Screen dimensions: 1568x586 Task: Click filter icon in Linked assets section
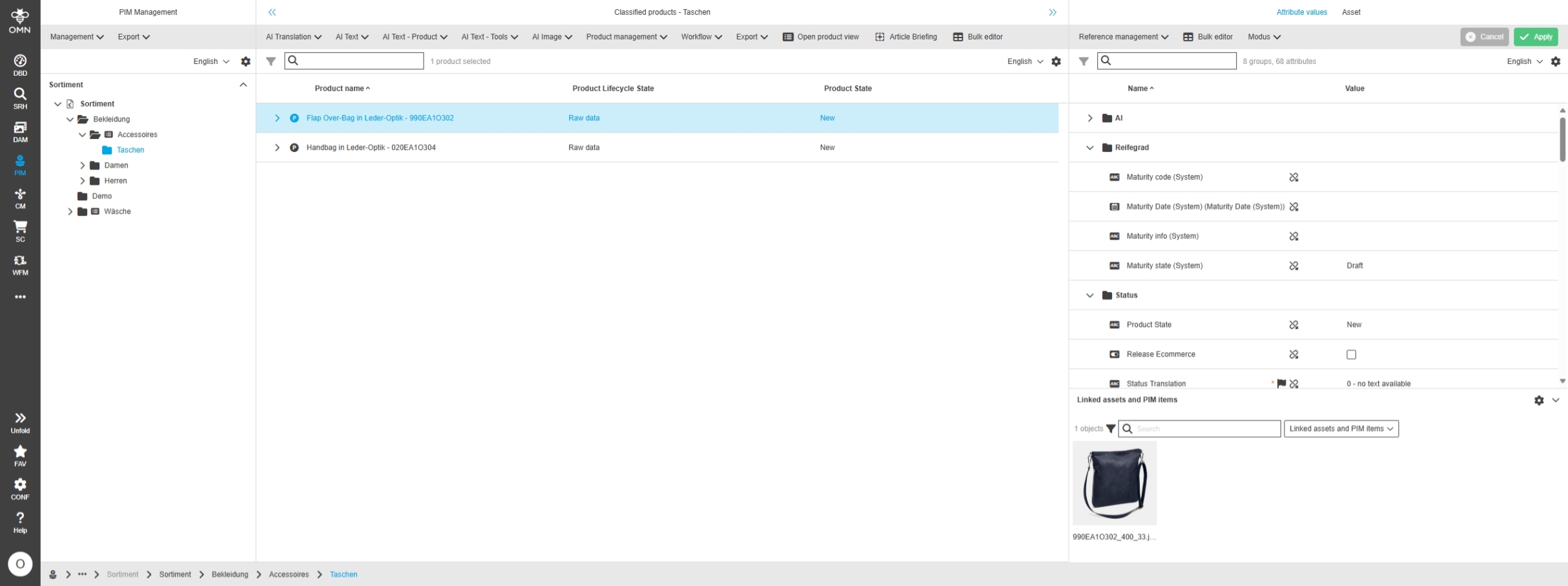pos(1111,429)
